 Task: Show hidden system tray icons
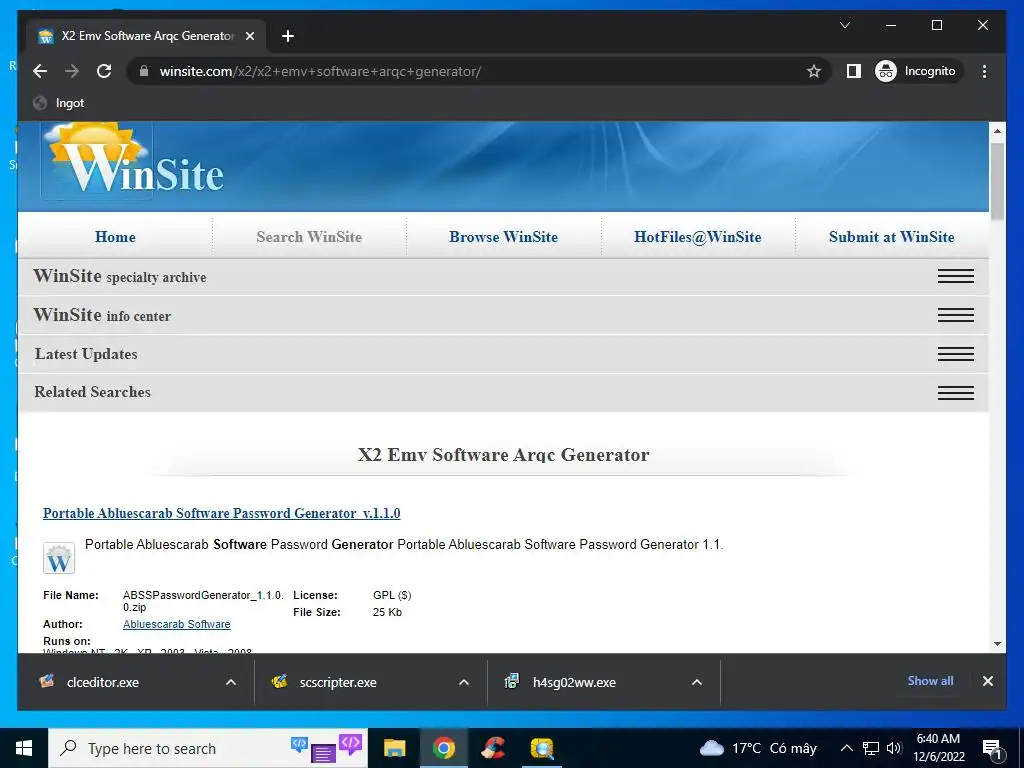(x=846, y=748)
